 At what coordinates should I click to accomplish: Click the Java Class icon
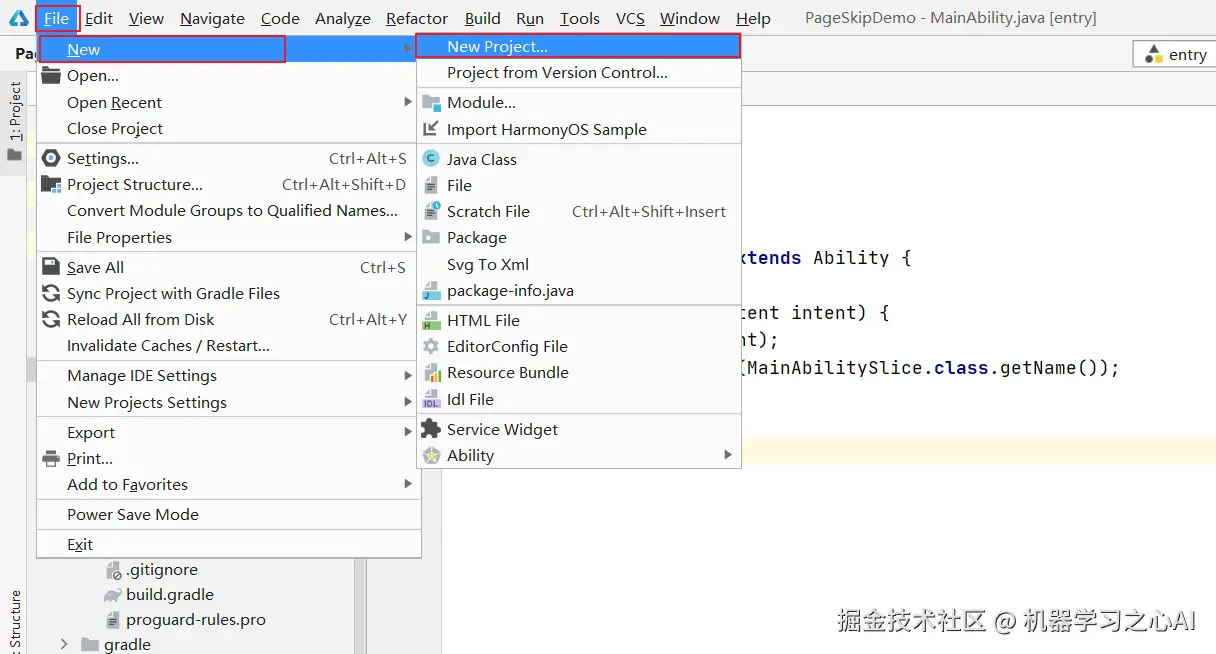click(431, 159)
